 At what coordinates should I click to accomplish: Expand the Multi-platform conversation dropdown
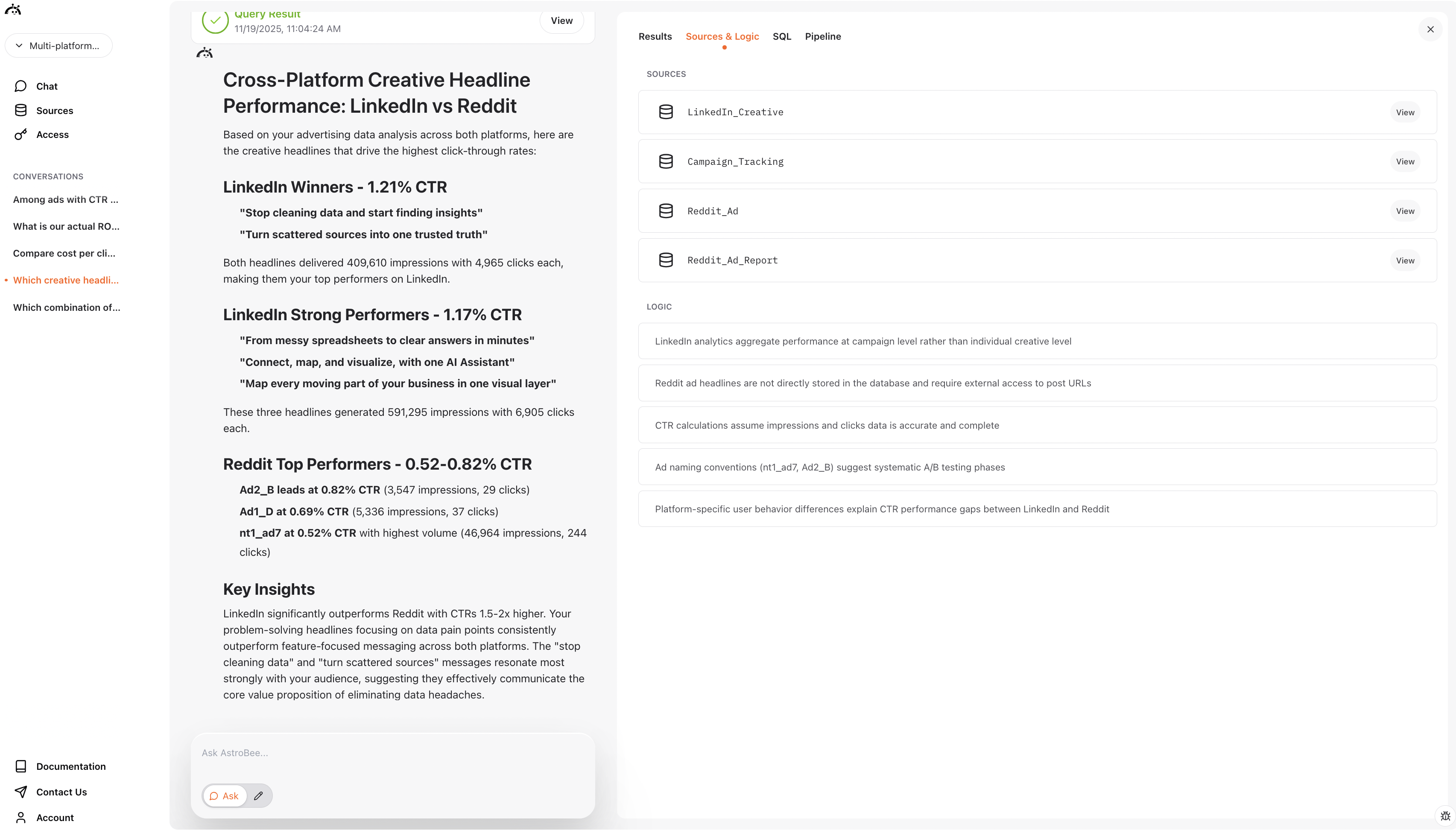(x=58, y=46)
